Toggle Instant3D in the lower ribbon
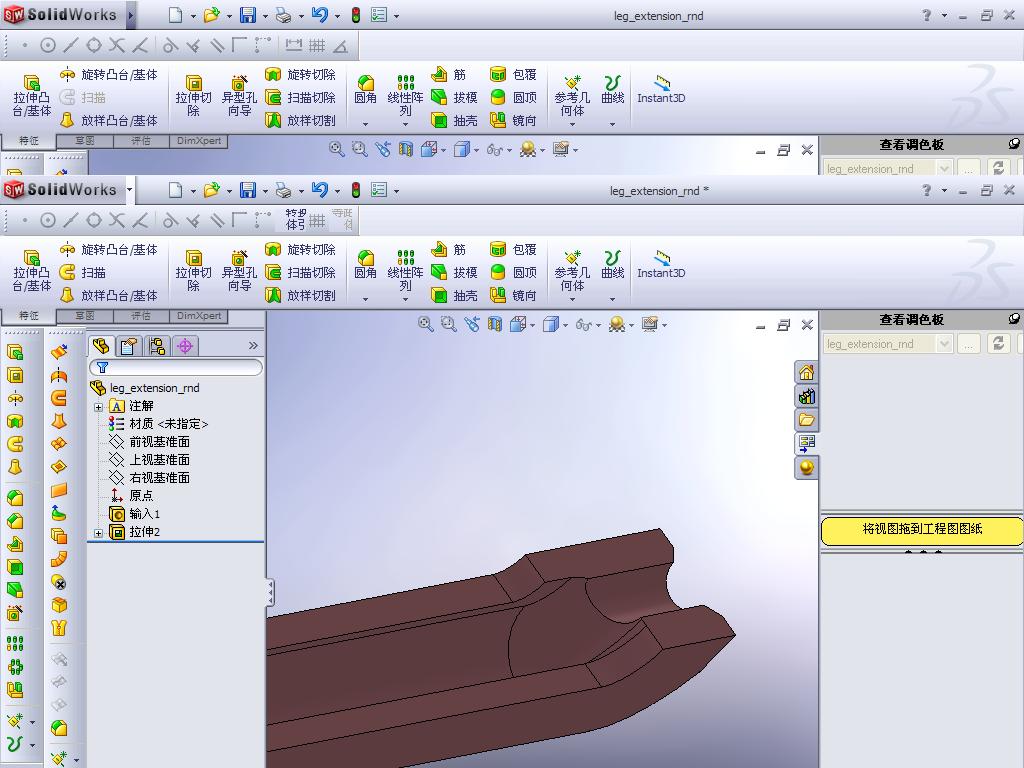 [x=661, y=264]
